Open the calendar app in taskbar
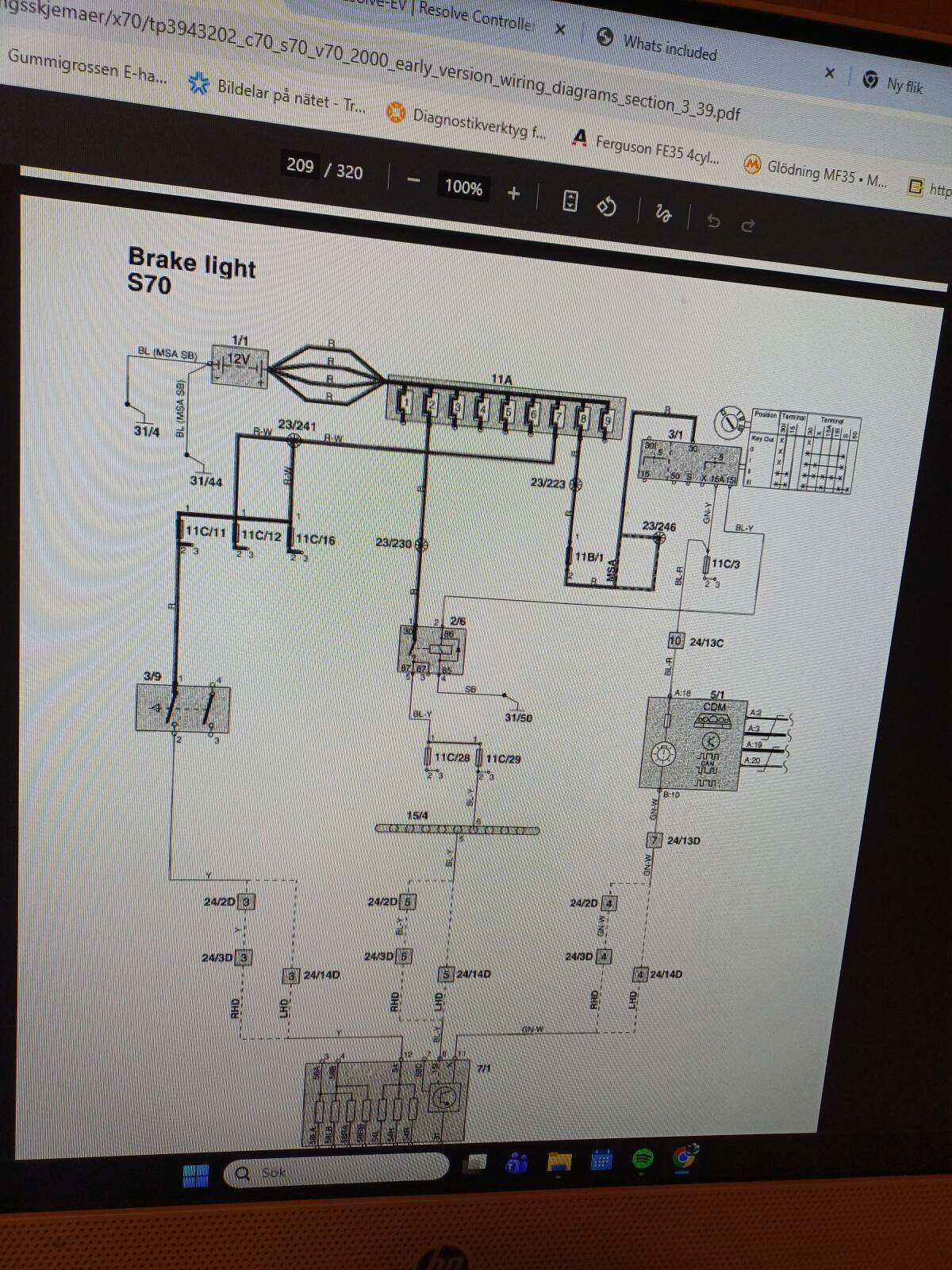Screen dimensions: 952x1270 pos(601,1160)
